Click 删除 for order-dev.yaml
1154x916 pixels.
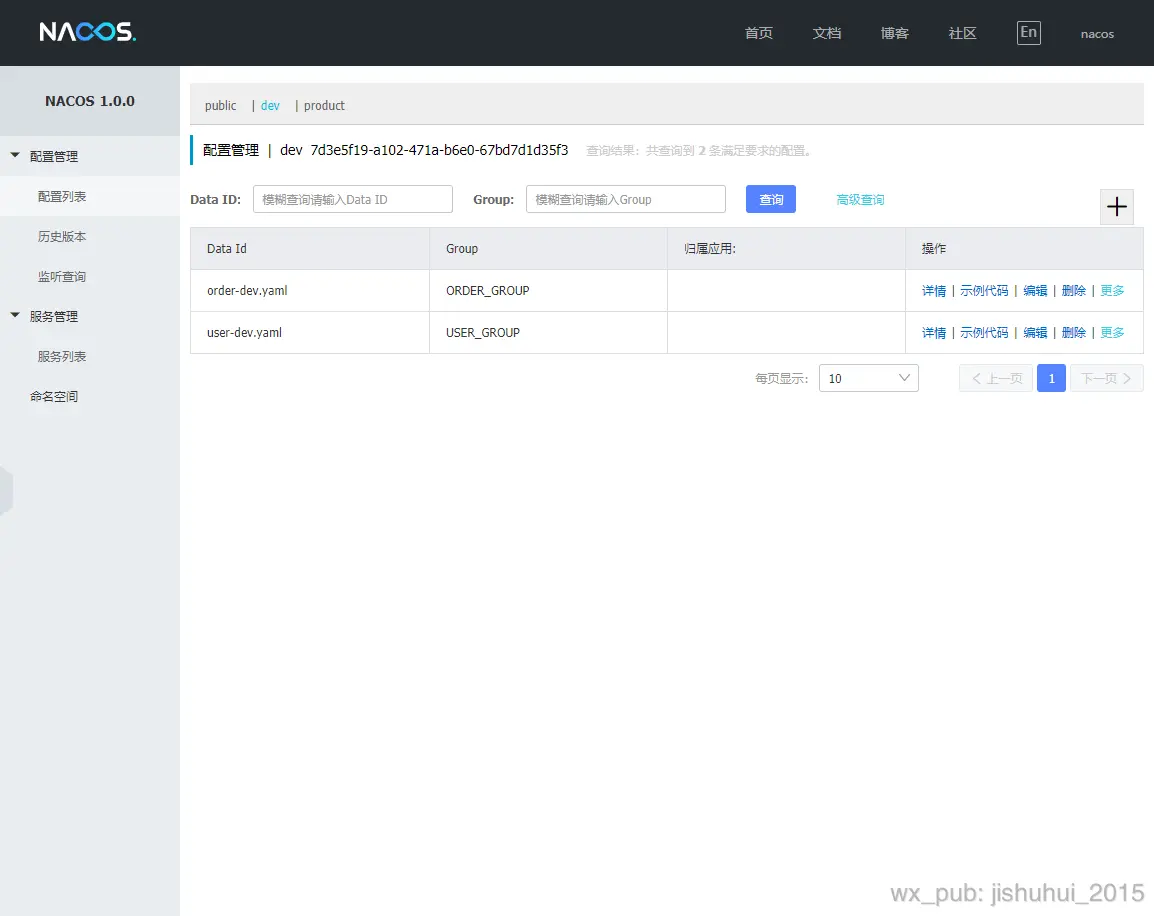point(1073,291)
